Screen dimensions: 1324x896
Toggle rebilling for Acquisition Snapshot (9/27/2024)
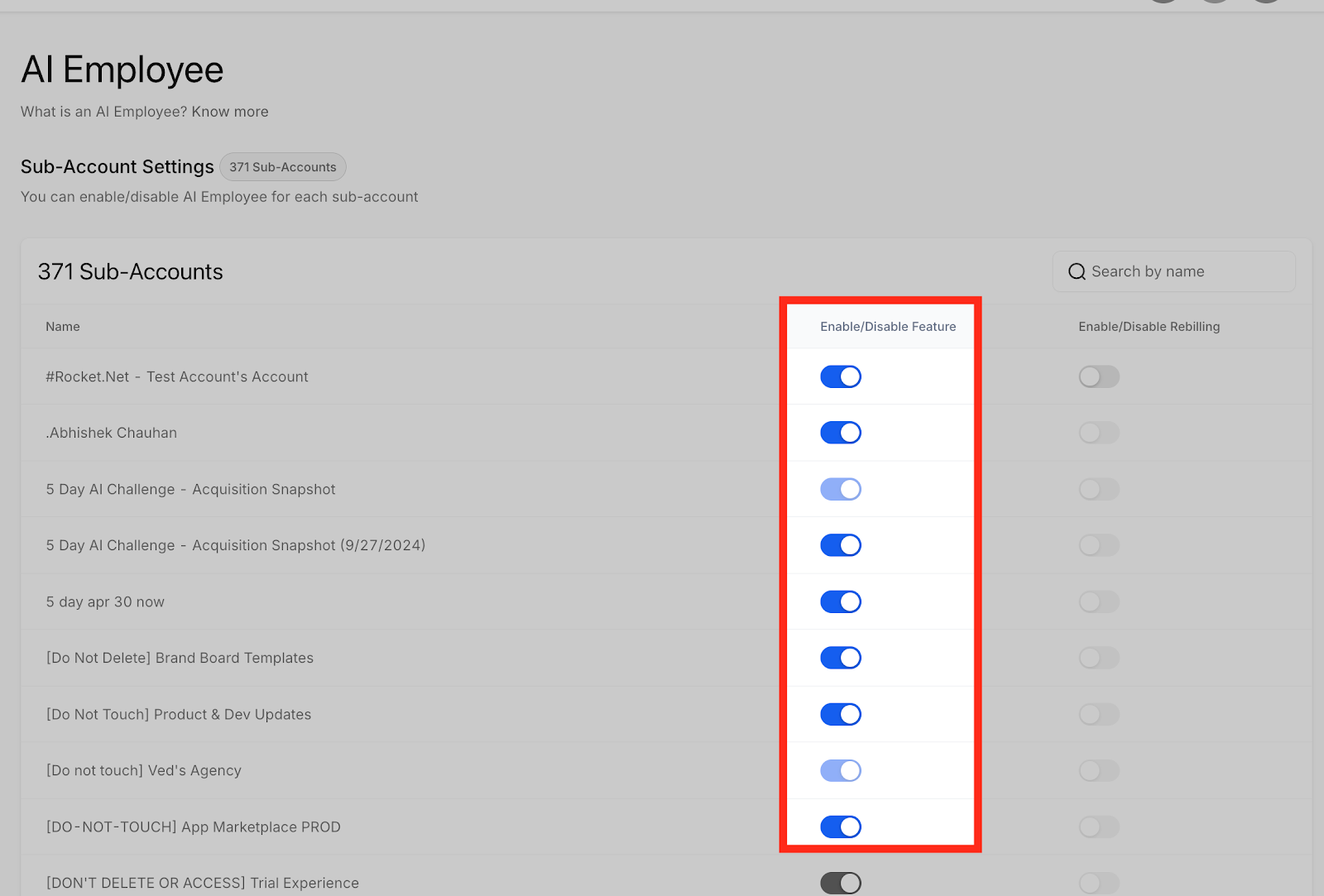(1099, 545)
